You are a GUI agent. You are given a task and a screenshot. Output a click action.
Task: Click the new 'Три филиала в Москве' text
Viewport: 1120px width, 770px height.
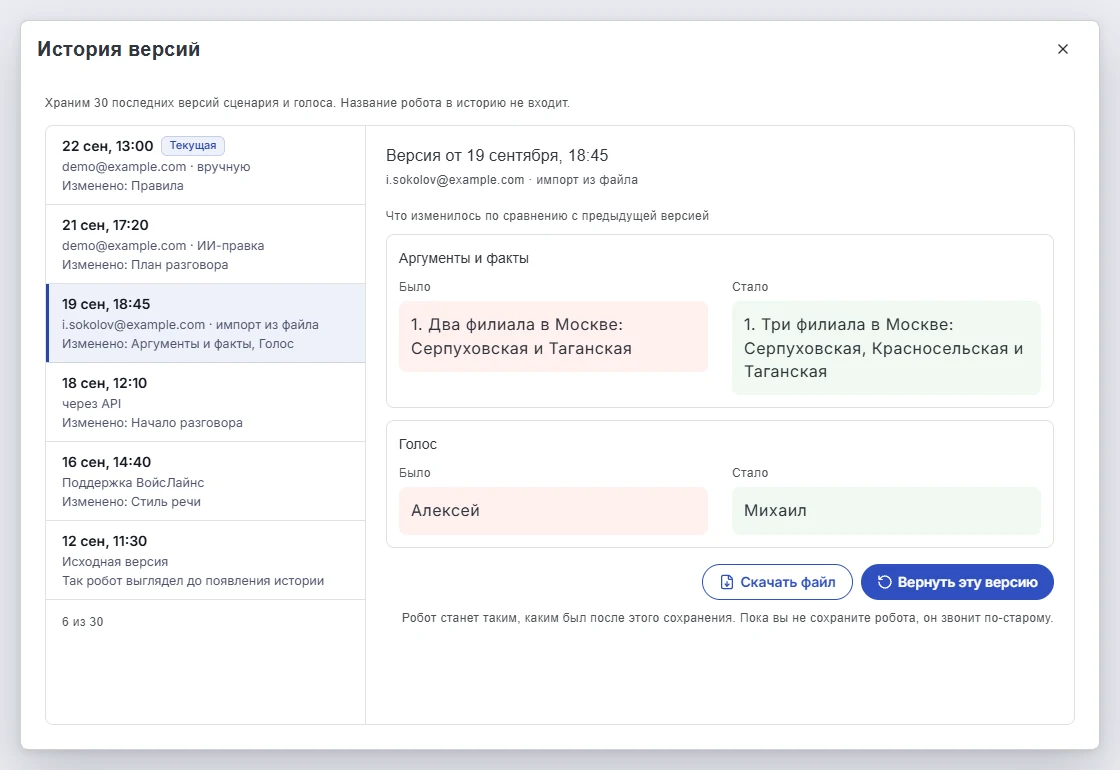(x=886, y=348)
